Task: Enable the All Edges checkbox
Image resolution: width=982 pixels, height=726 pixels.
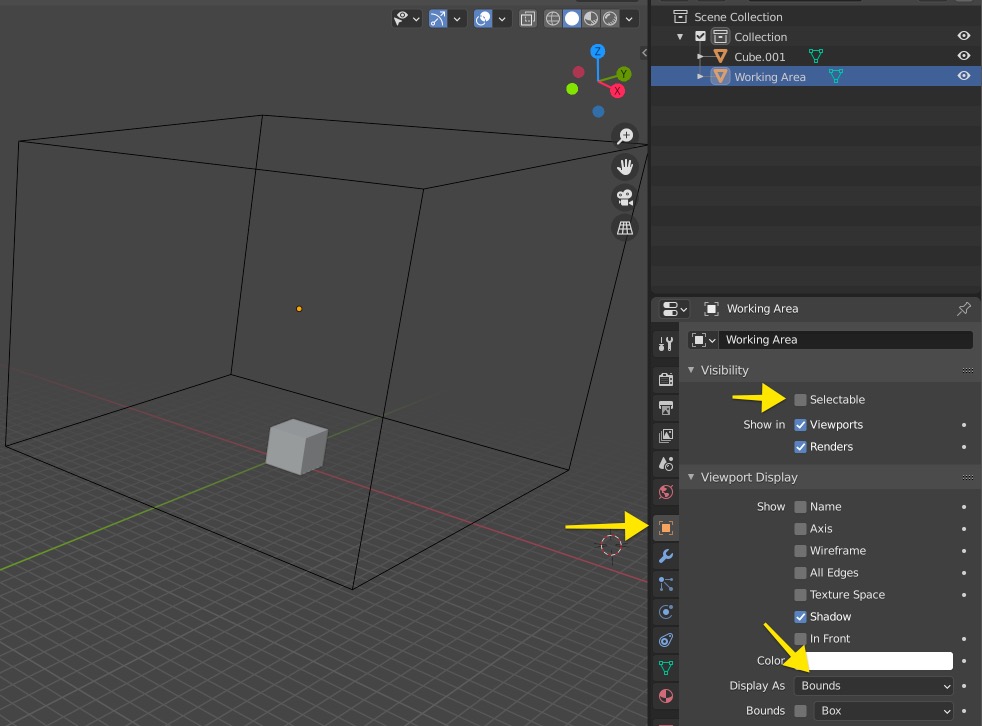Action: tap(800, 573)
